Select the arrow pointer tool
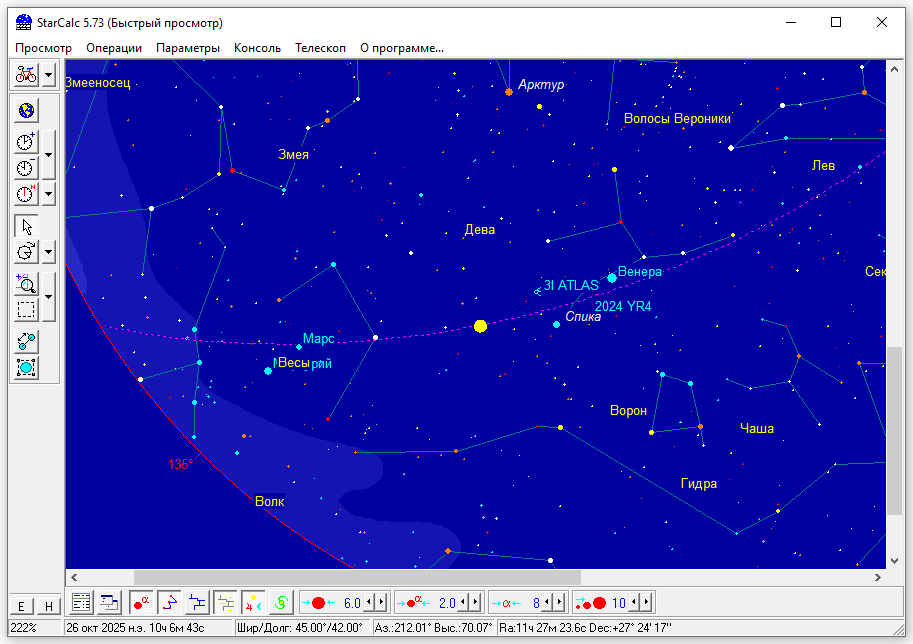 26,225
